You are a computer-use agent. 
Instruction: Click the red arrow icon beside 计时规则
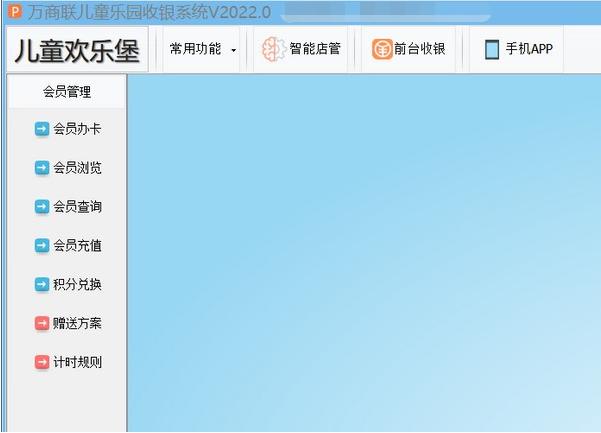42,362
